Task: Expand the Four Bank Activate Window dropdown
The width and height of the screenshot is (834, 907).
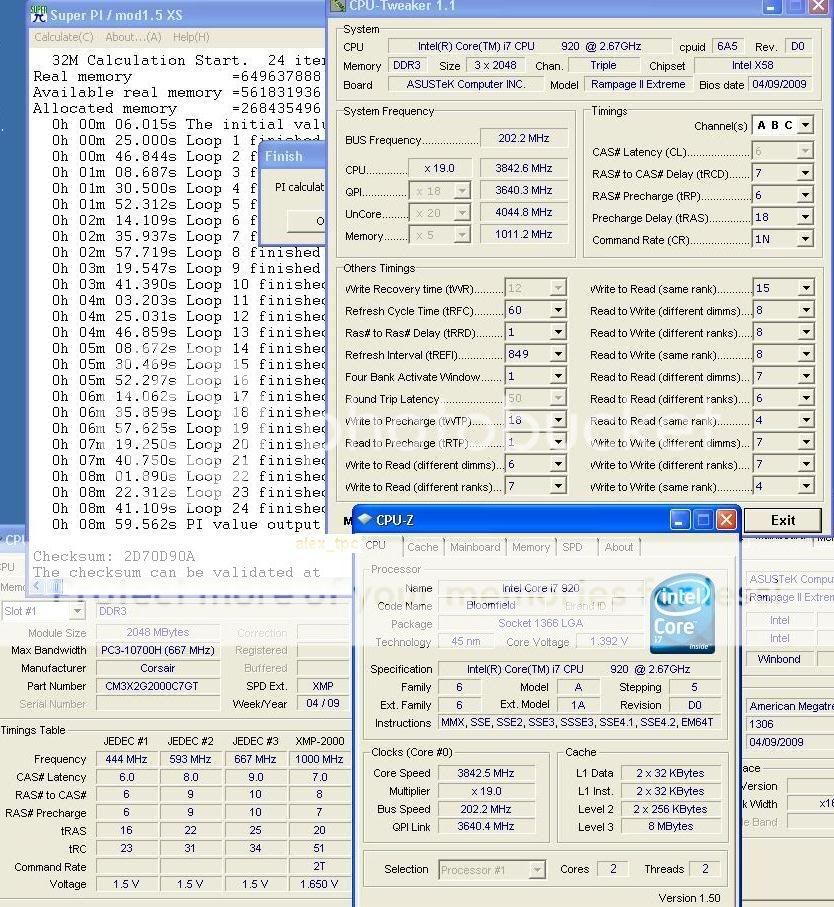Action: (558, 376)
